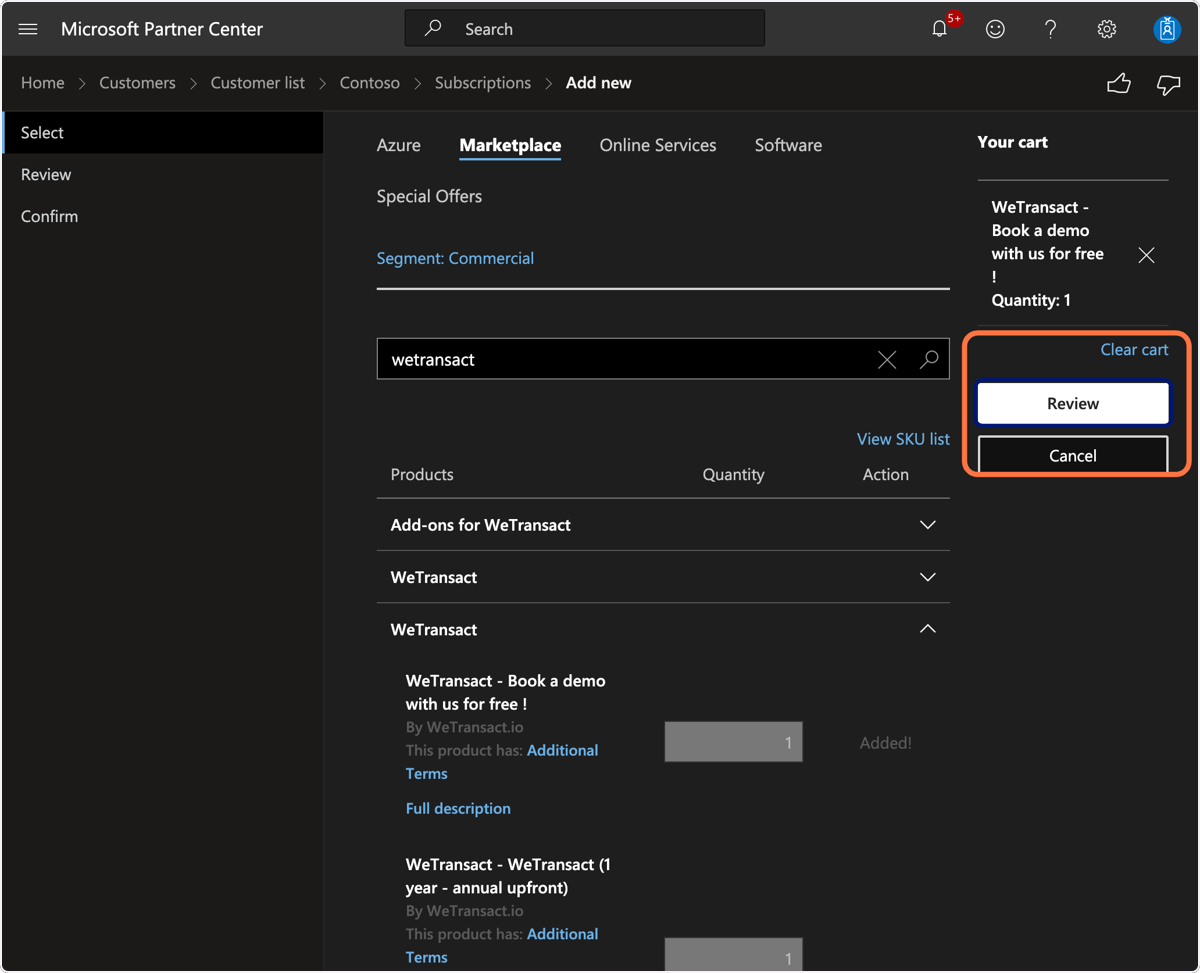Open Contoso breadcrumb
The image size is (1200, 973).
click(370, 83)
